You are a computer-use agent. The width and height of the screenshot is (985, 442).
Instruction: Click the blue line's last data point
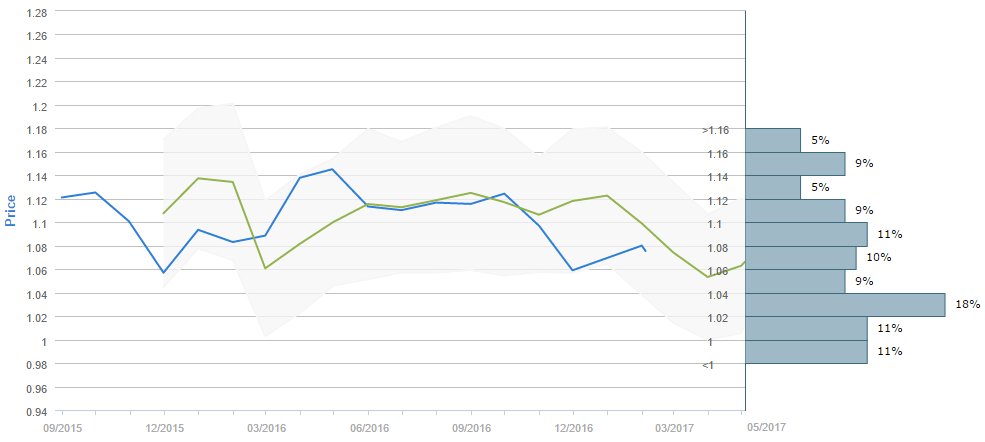[x=646, y=250]
